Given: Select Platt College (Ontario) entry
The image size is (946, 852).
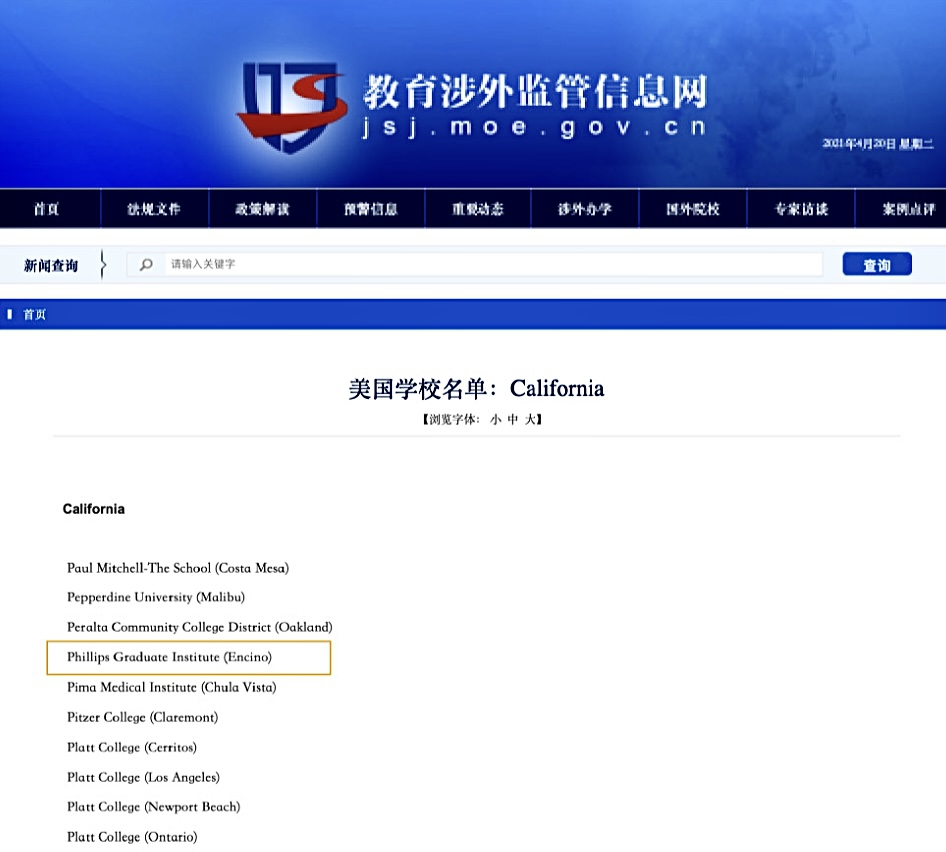Looking at the screenshot, I should (x=132, y=837).
